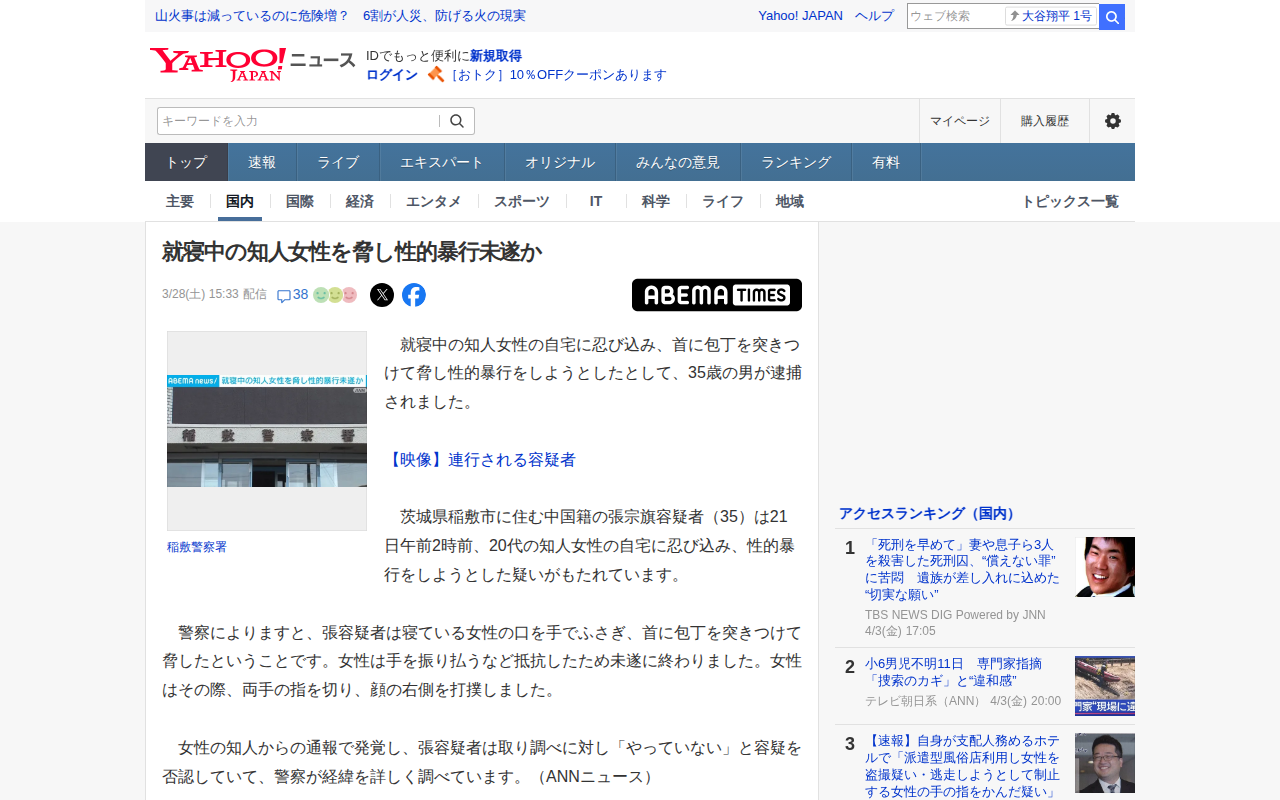Open the 国際 category
The width and height of the screenshot is (1280, 800).
(x=300, y=201)
